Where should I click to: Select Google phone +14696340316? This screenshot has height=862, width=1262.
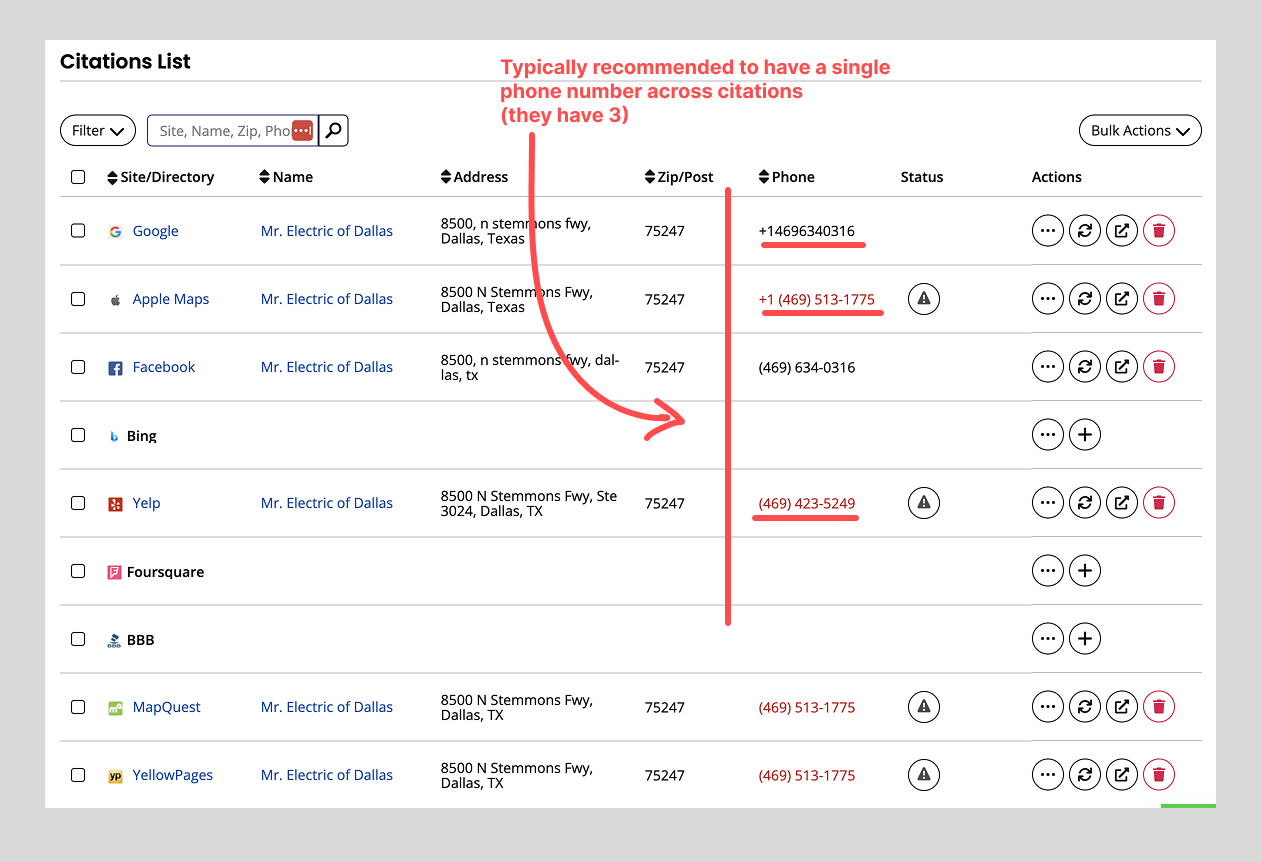807,231
